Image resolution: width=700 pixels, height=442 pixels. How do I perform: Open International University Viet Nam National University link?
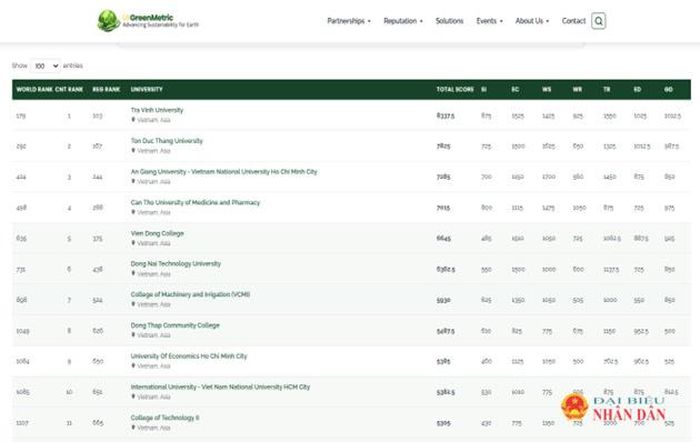[220, 387]
